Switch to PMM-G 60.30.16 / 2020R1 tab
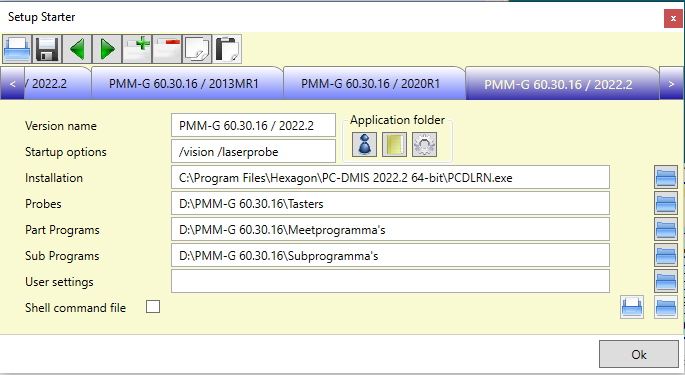This screenshot has width=685, height=375. 374,83
